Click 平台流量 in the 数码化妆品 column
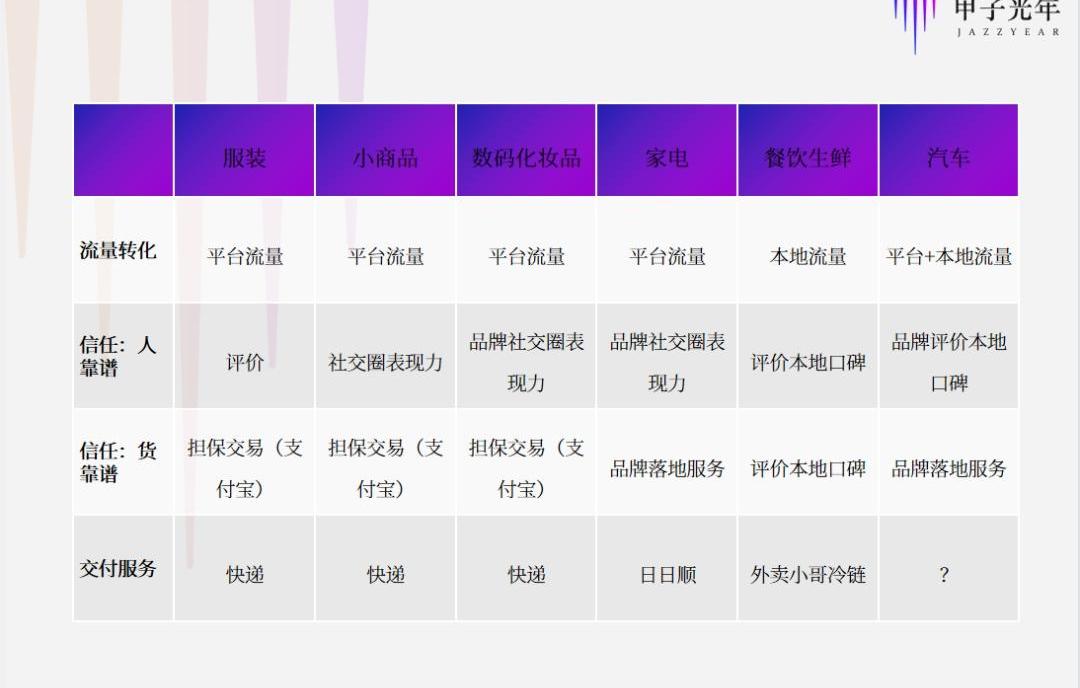The image size is (1080, 688). (x=527, y=257)
